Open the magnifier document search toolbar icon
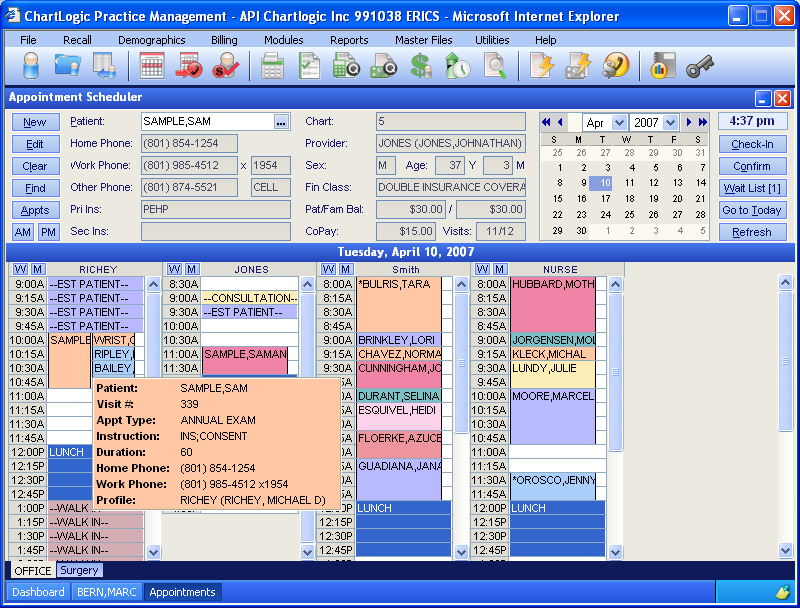This screenshot has height=608, width=800. 494,66
